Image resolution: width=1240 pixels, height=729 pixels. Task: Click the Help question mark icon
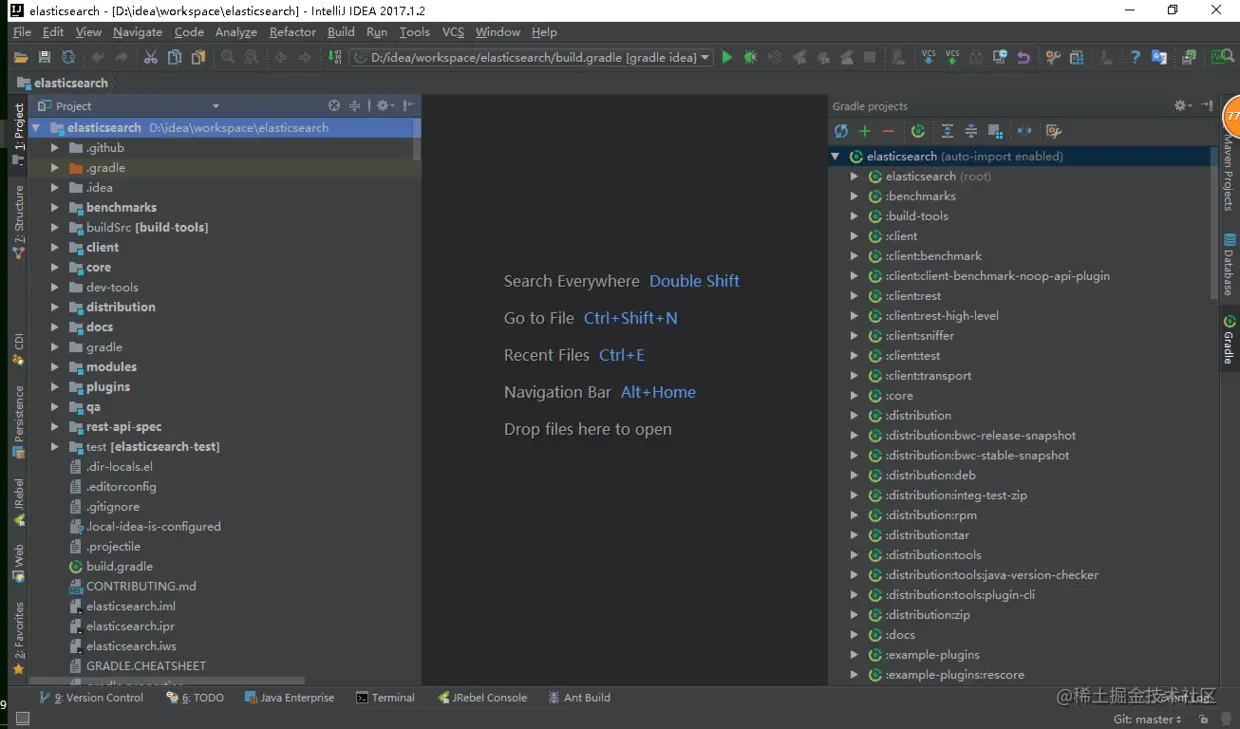[x=1135, y=58]
